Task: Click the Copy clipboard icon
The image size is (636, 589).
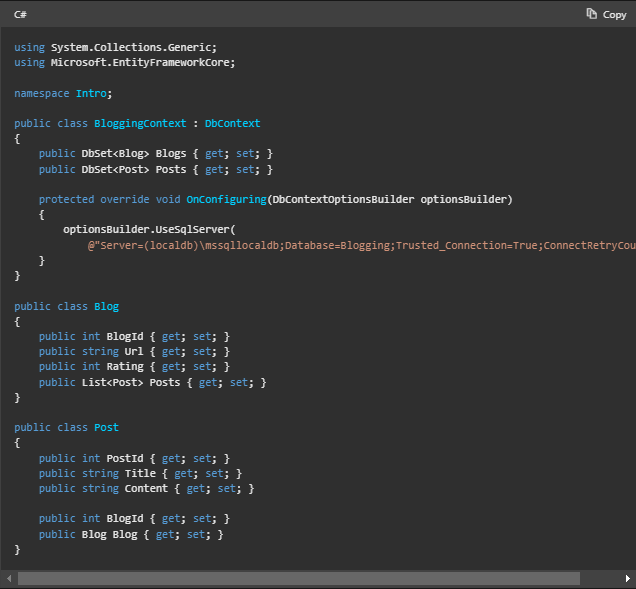Action: (x=592, y=14)
